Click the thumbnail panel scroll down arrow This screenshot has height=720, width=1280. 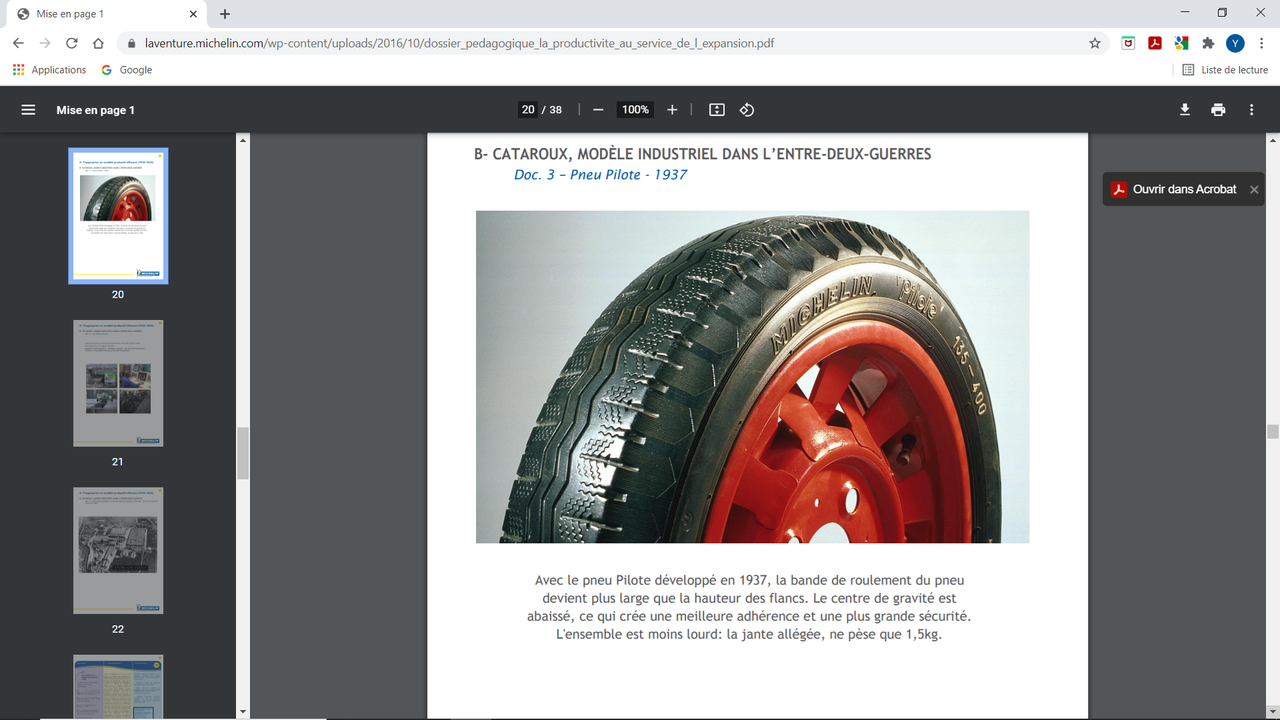(x=242, y=712)
